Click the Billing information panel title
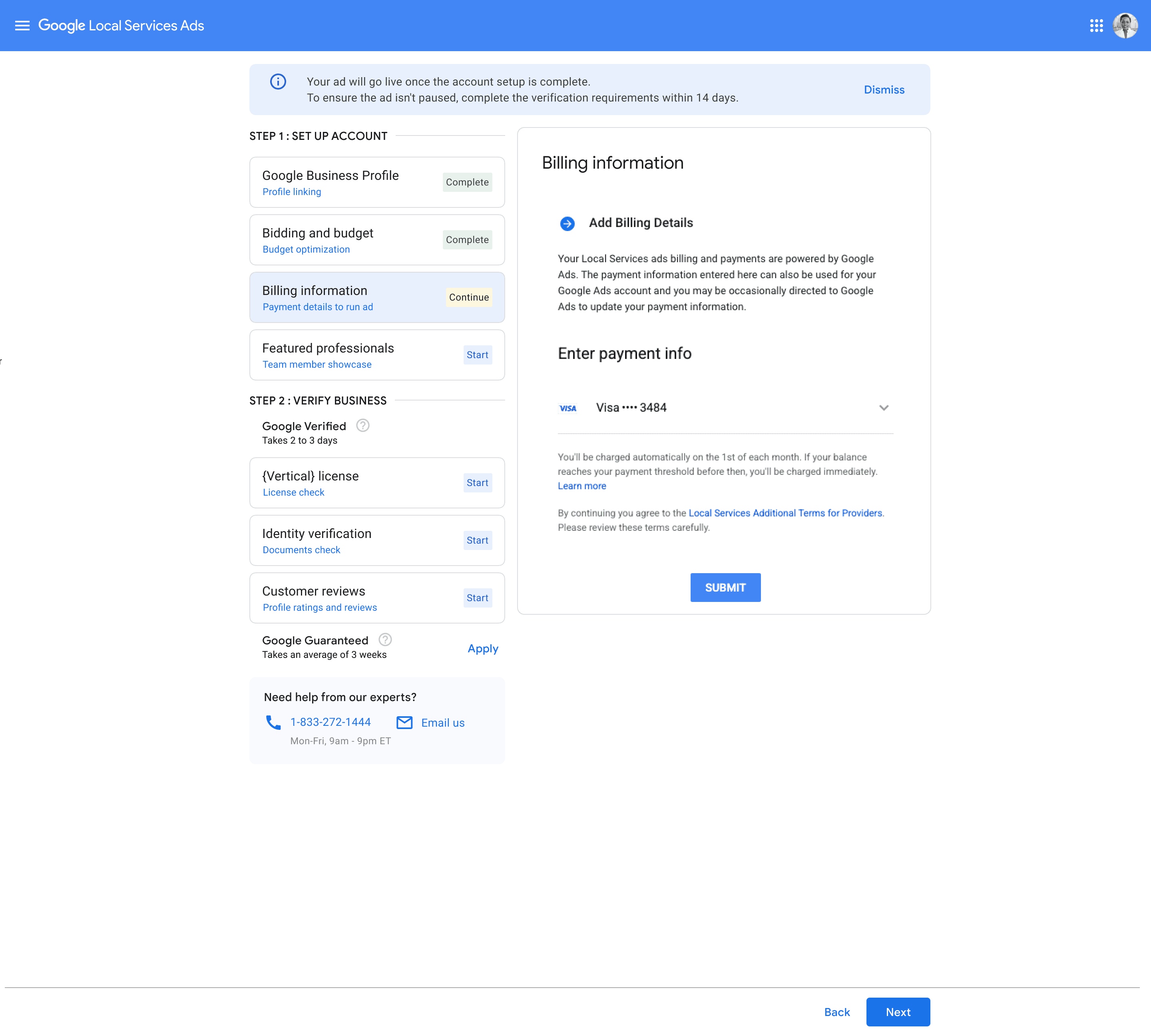Image resolution: width=1151 pixels, height=1036 pixels. (x=613, y=163)
